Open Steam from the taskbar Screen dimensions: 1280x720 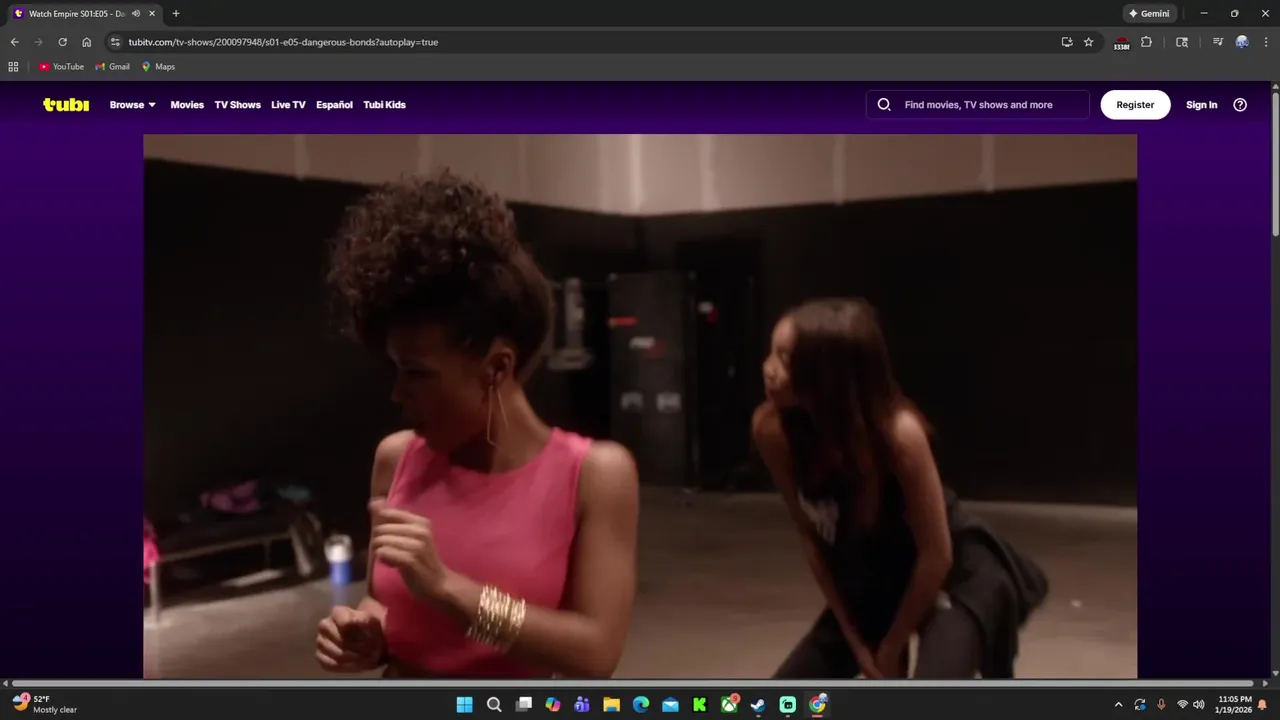pyautogui.click(x=759, y=705)
